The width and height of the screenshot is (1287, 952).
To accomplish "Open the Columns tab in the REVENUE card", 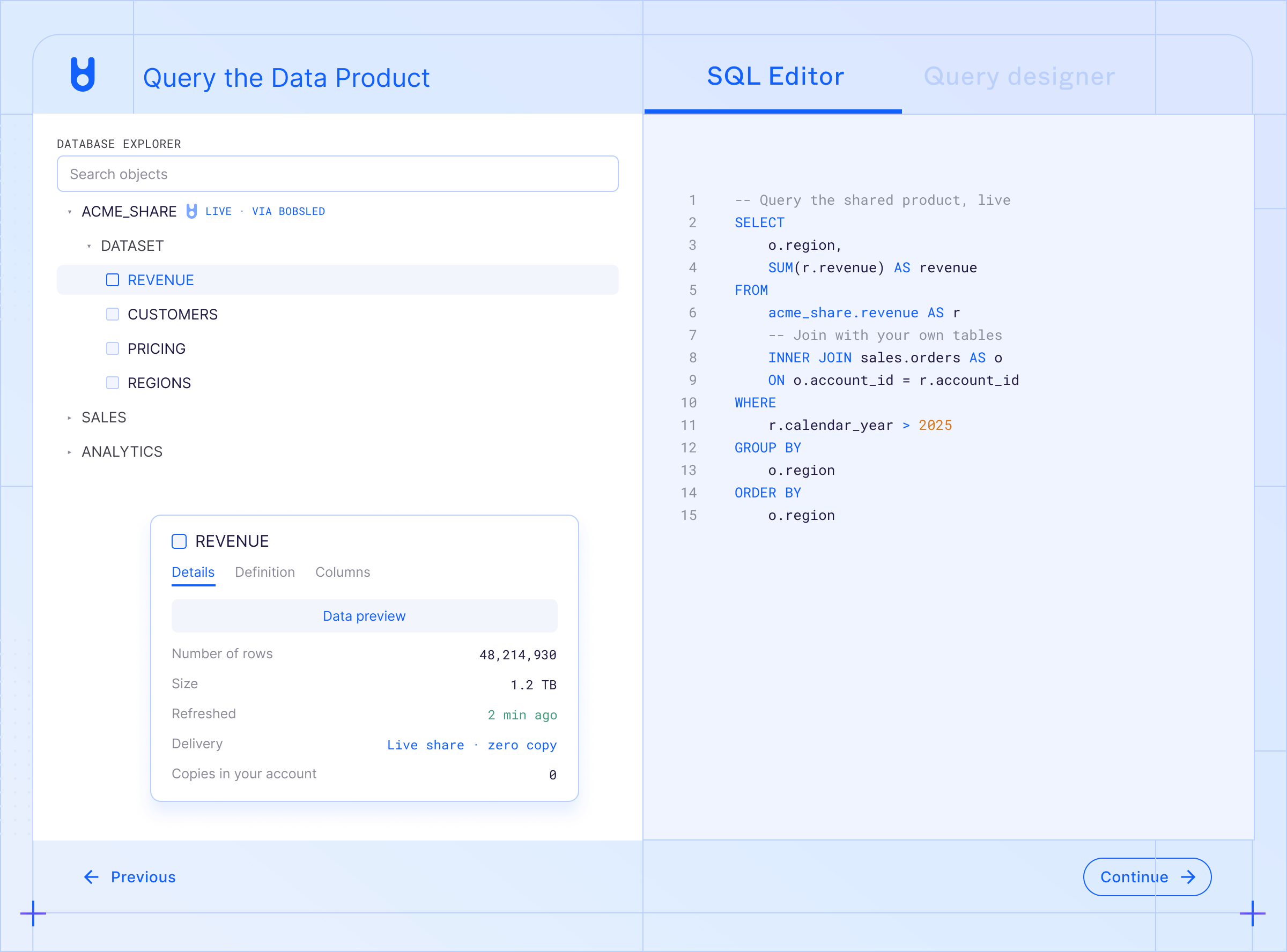I will [x=342, y=572].
